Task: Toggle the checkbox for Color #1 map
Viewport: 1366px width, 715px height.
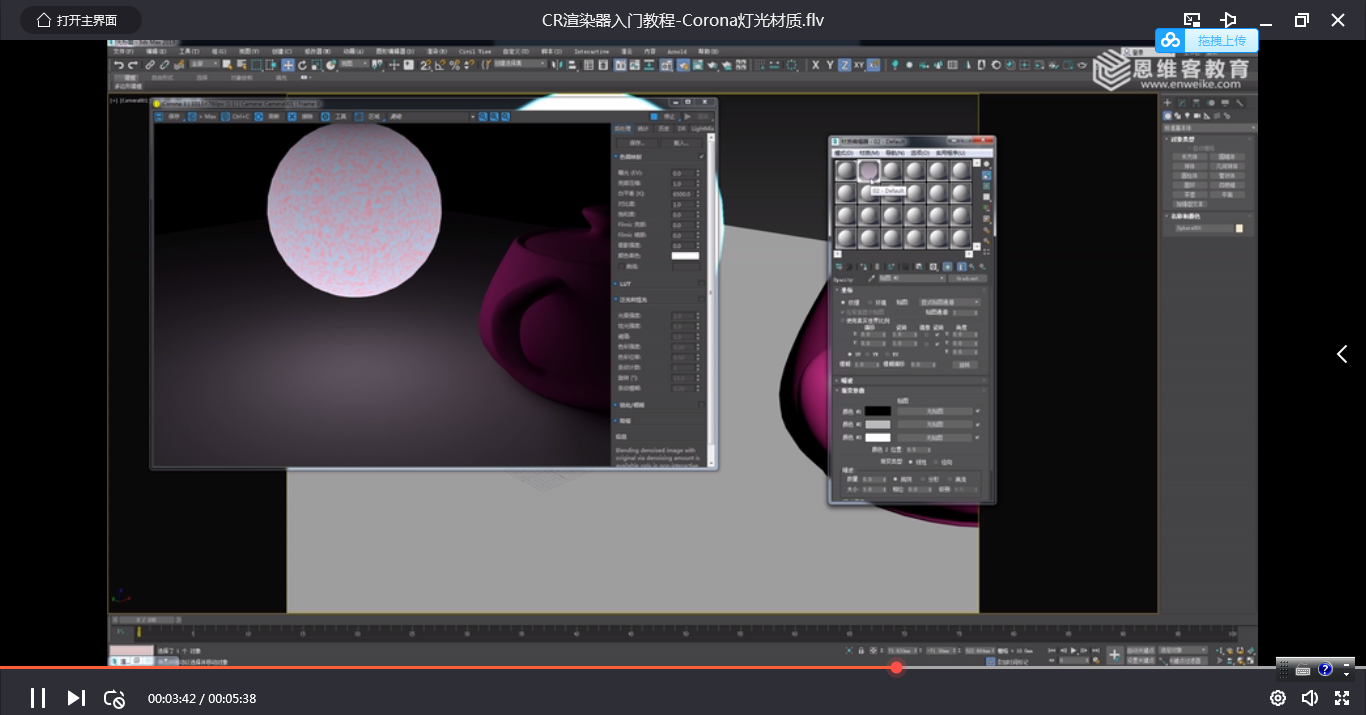Action: tap(978, 411)
